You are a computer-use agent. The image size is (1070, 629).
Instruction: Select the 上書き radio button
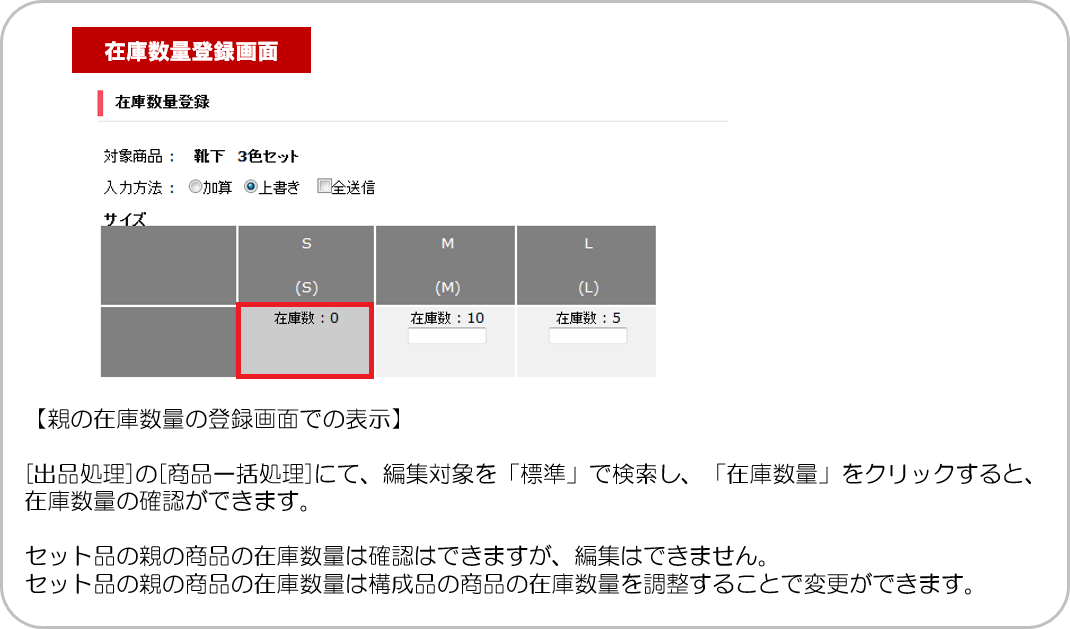[250, 186]
